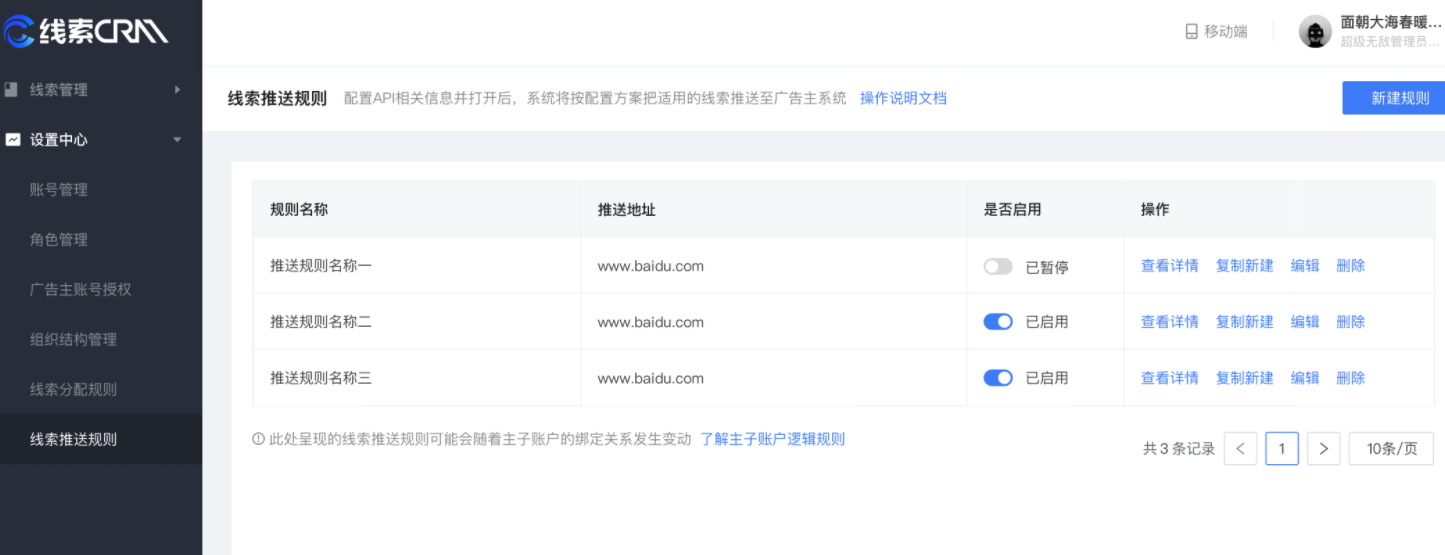Open 线索分配规则 in the sidebar
The height and width of the screenshot is (555, 1445).
click(73, 389)
